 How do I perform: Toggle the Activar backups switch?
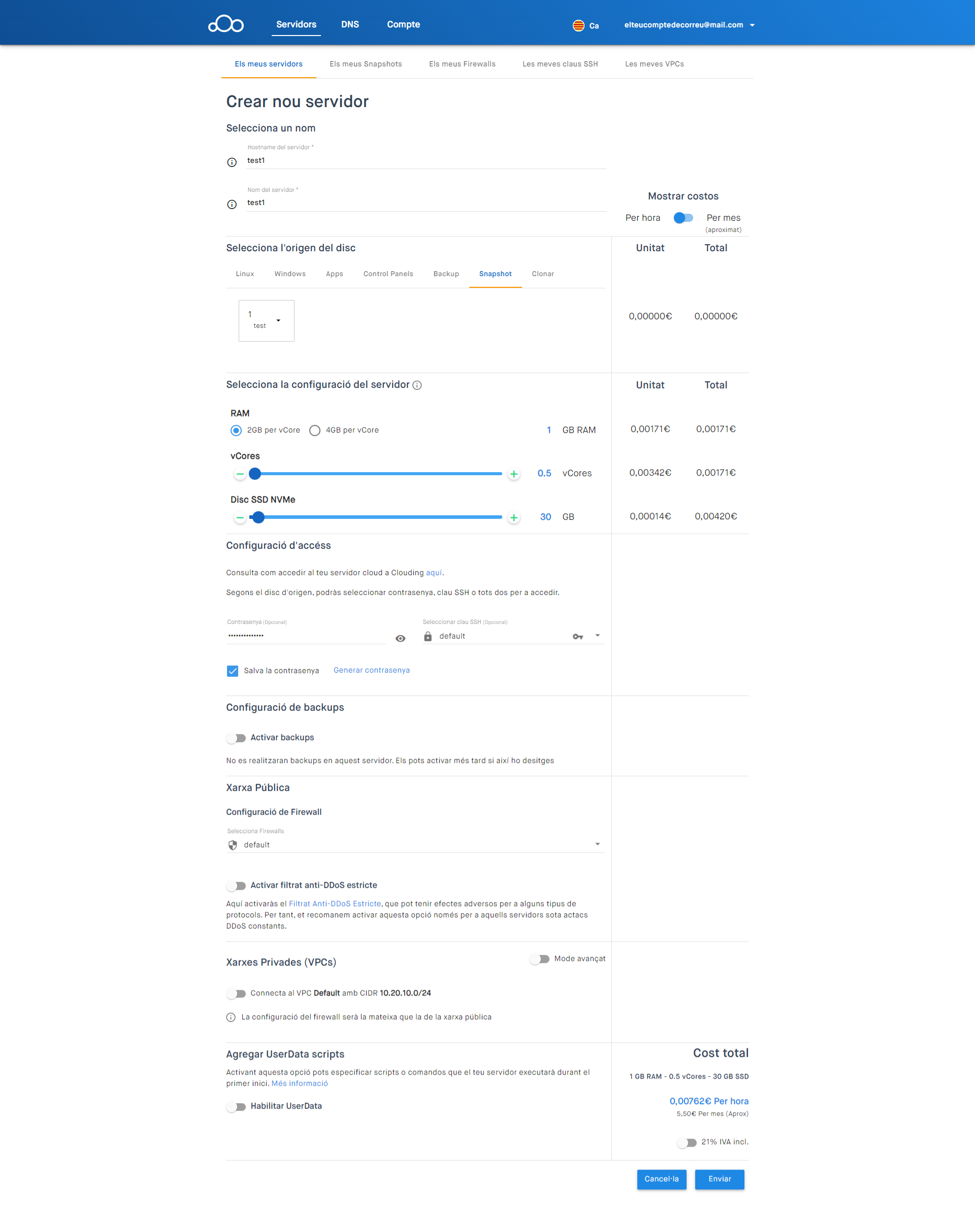[236, 738]
